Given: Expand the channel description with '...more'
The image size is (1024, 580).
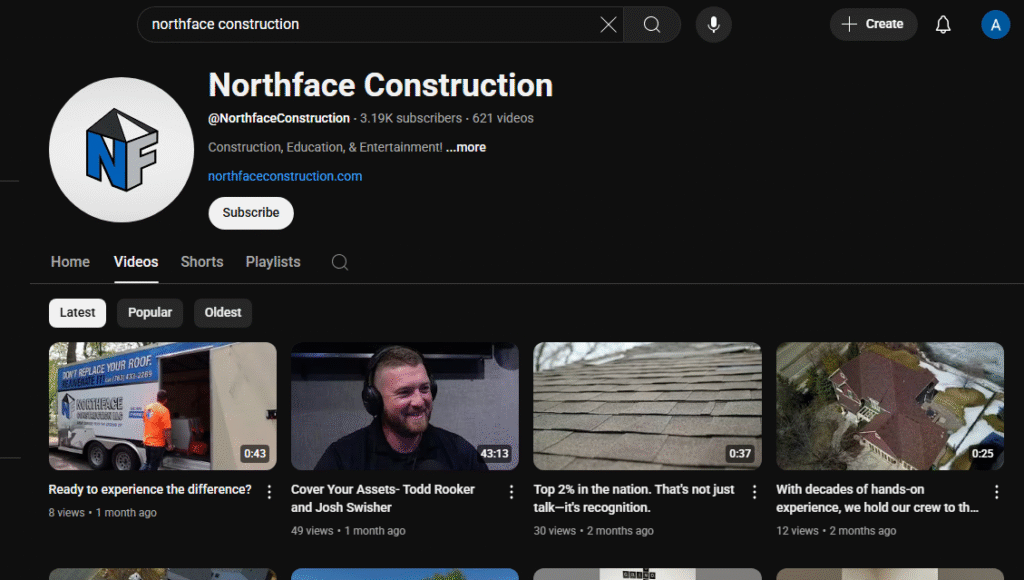Looking at the screenshot, I should (466, 146).
